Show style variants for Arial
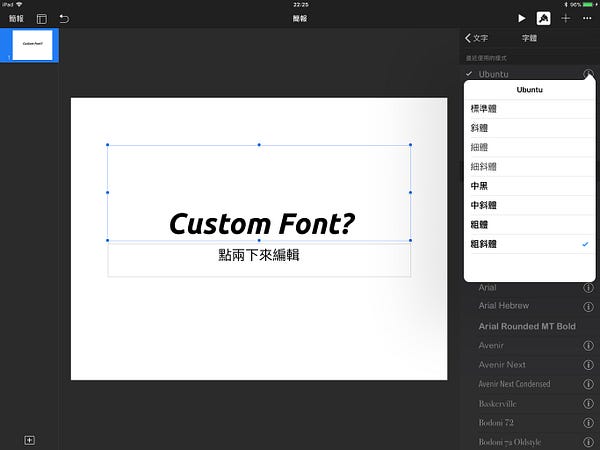600x450 pixels. (588, 288)
